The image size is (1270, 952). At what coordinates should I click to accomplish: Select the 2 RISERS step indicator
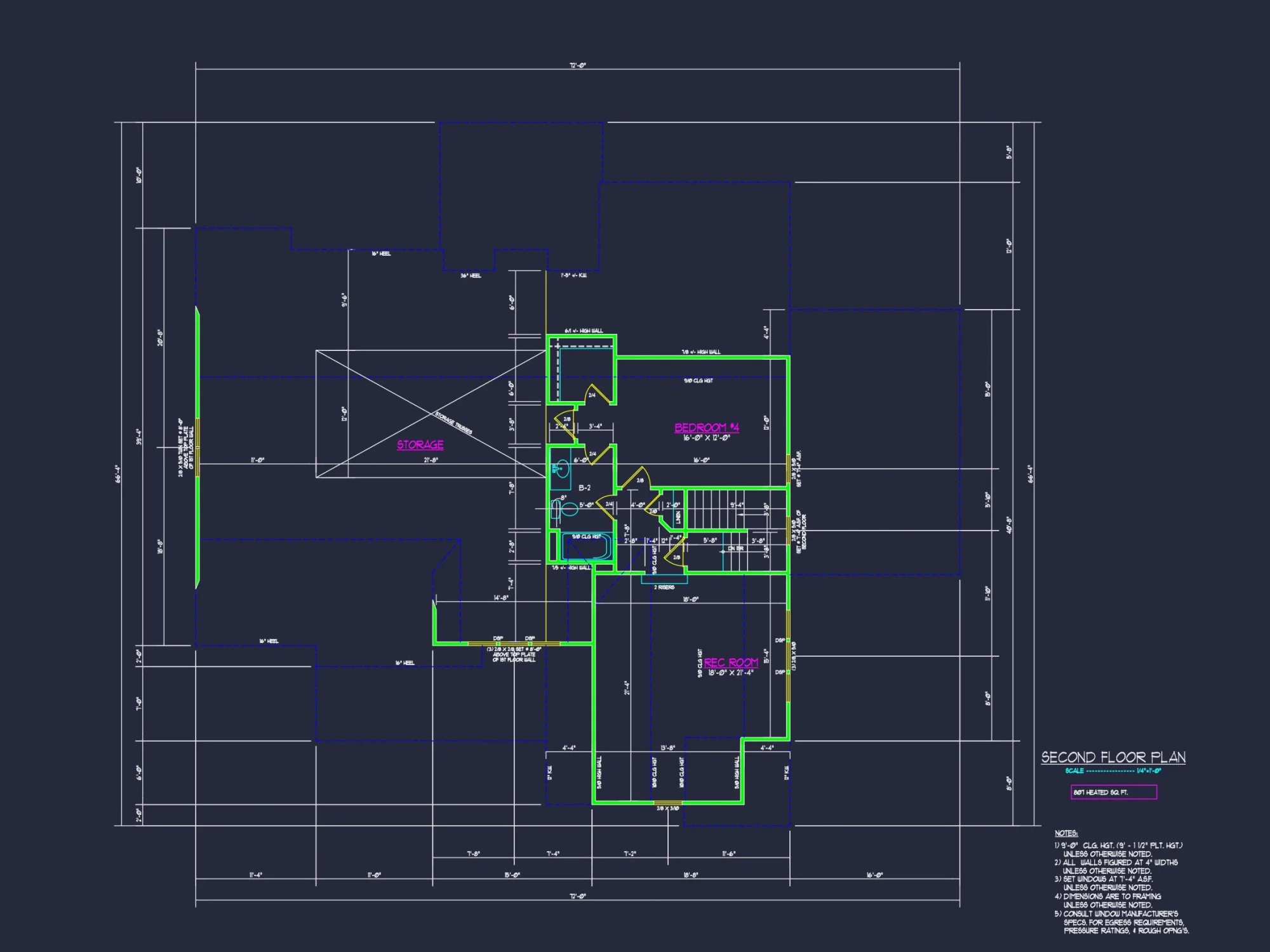[665, 586]
